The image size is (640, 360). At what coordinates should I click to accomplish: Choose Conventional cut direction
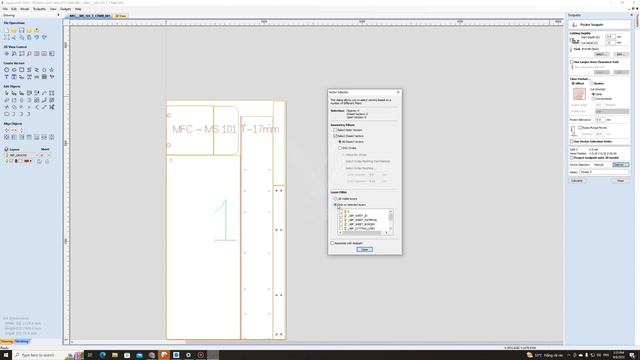(x=593, y=99)
